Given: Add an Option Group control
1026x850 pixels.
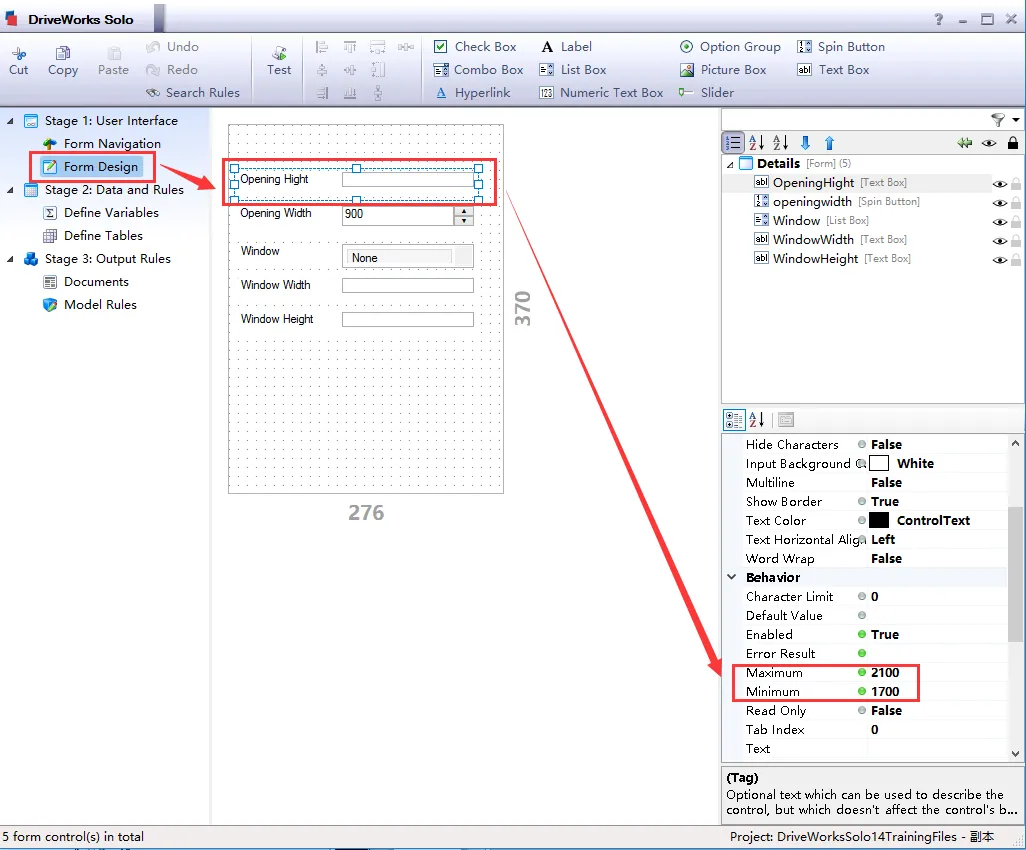Looking at the screenshot, I should [x=729, y=47].
